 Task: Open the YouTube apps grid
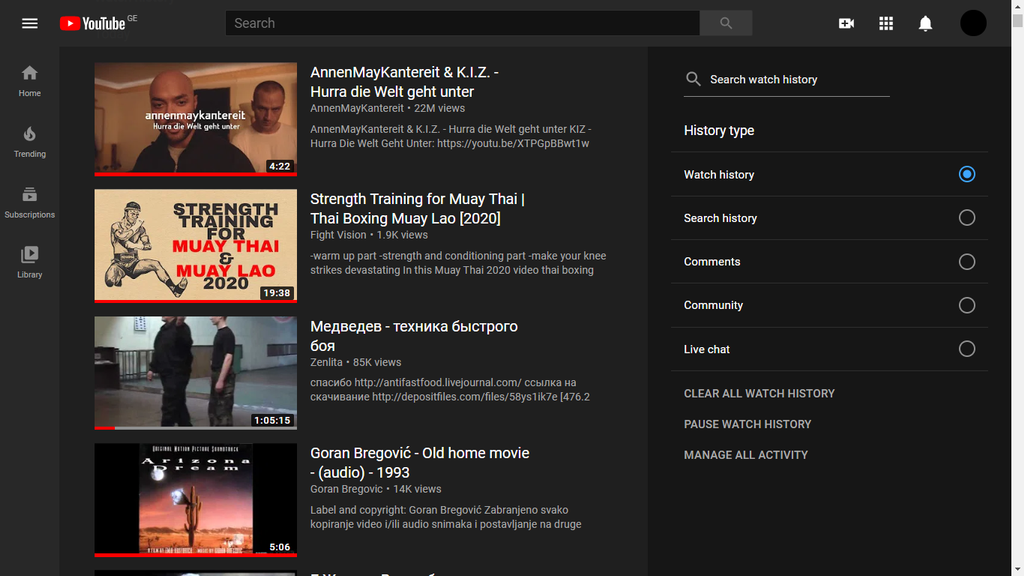(x=886, y=23)
